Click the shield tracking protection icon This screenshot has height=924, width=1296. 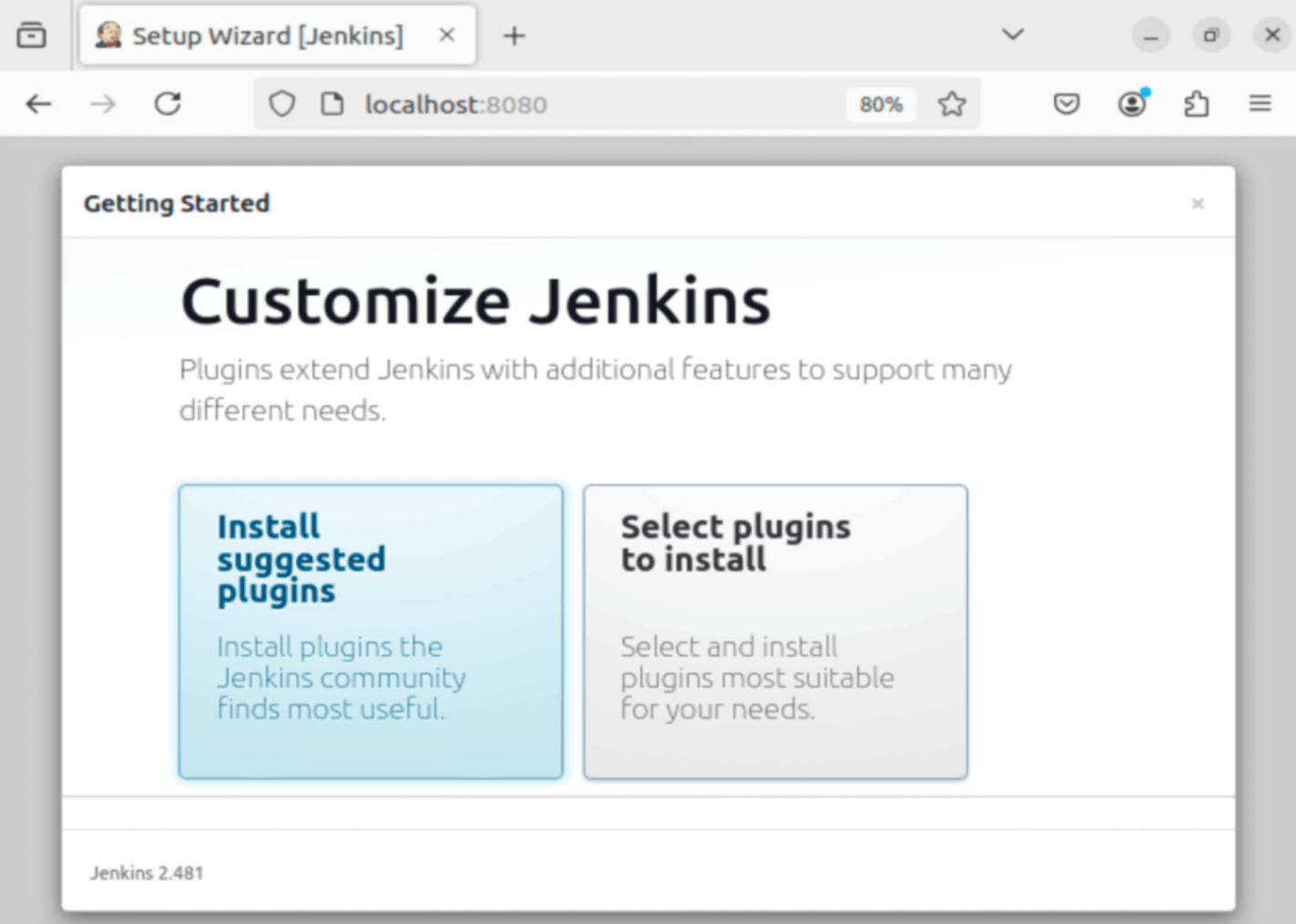pos(281,104)
